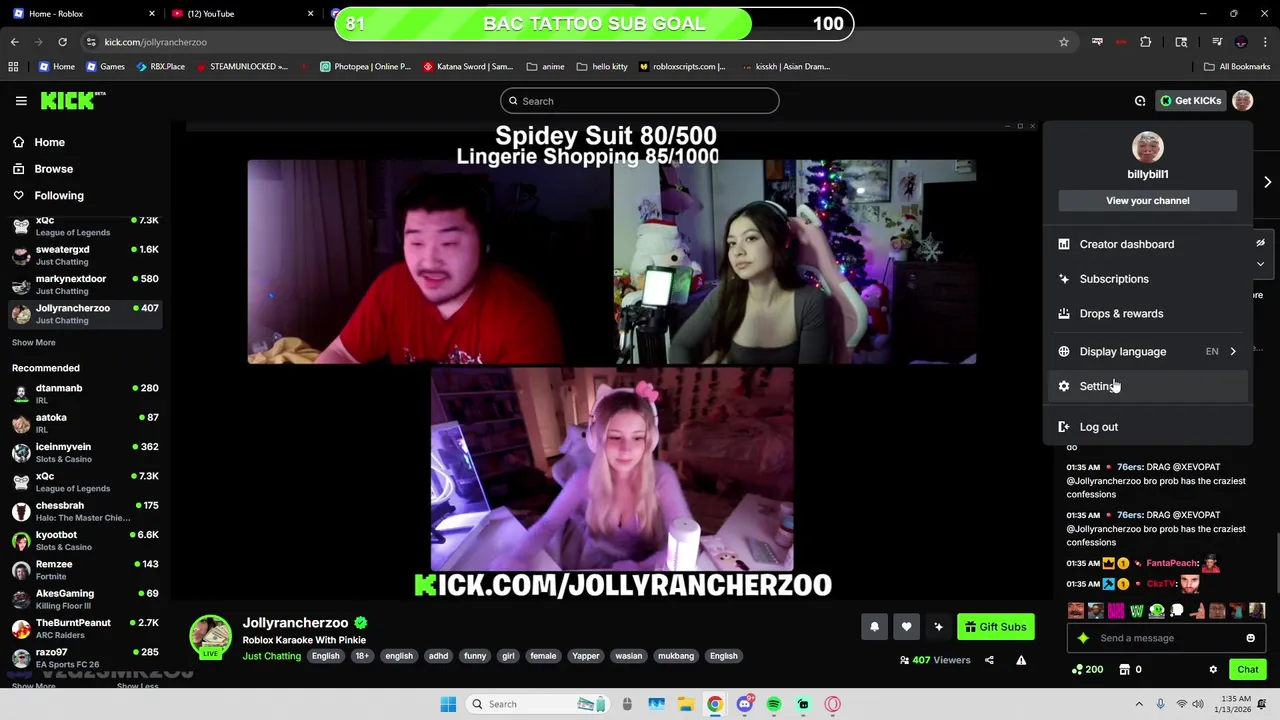Screen dimensions: 1280x720
Task: Expand followed channels with Show More
Action: pyautogui.click(x=33, y=342)
